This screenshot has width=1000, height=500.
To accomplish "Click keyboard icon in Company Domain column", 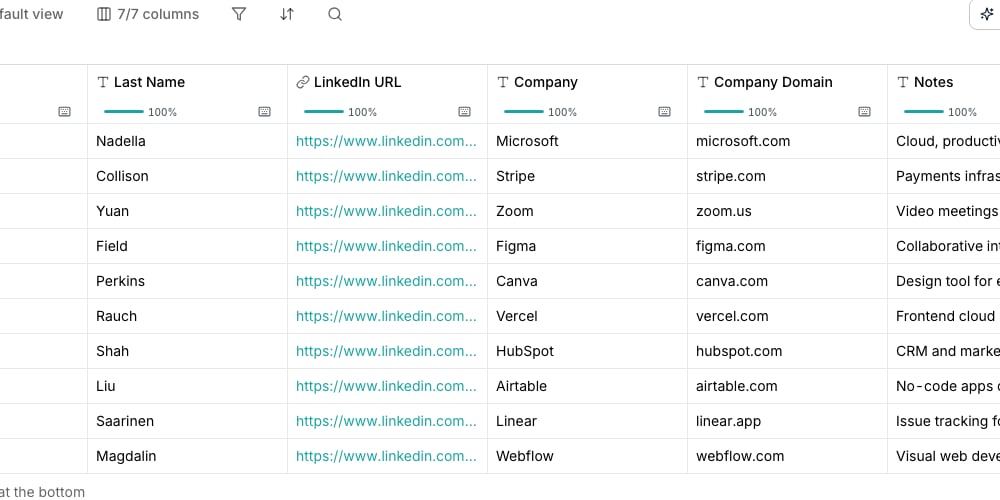I will coord(864,112).
